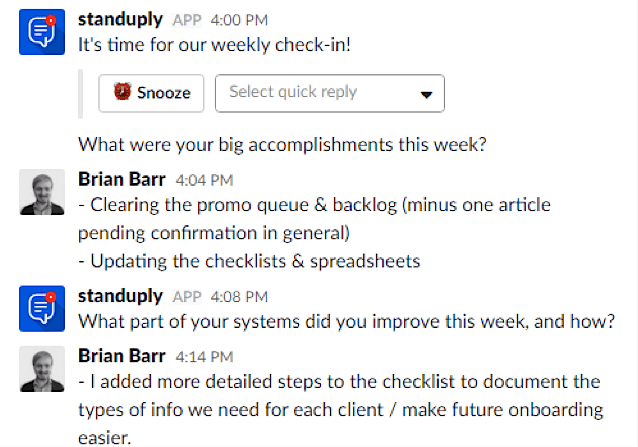Click the 4:14 PM message timestamp

[x=204, y=357]
